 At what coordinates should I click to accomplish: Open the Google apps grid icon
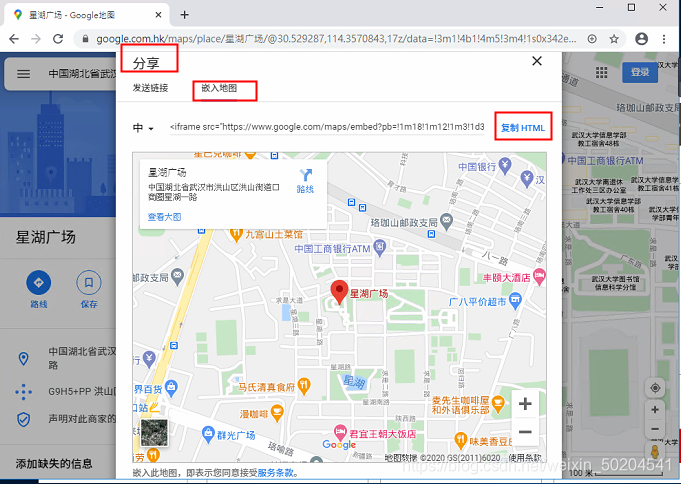(x=602, y=73)
